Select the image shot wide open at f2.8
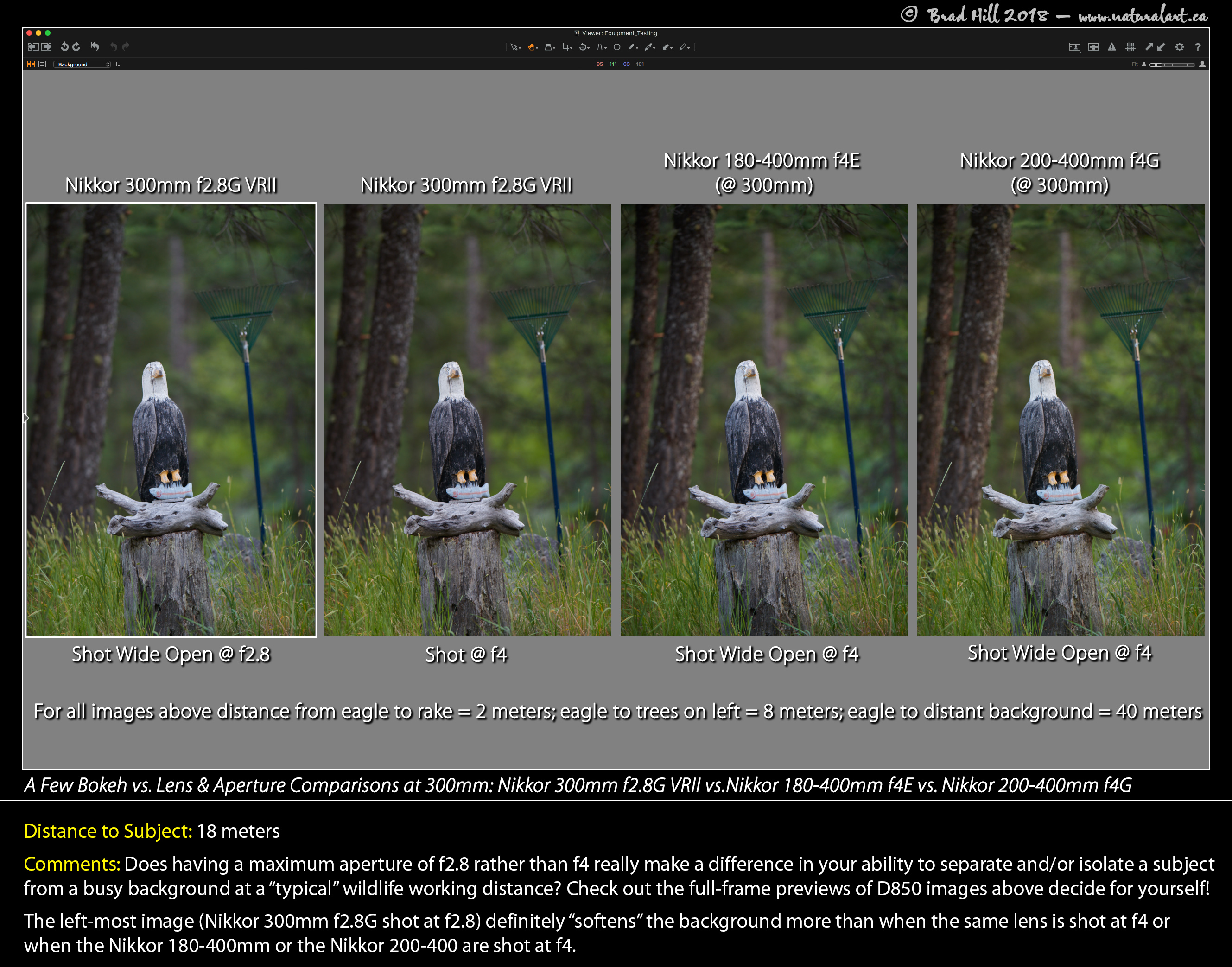 pos(171,420)
